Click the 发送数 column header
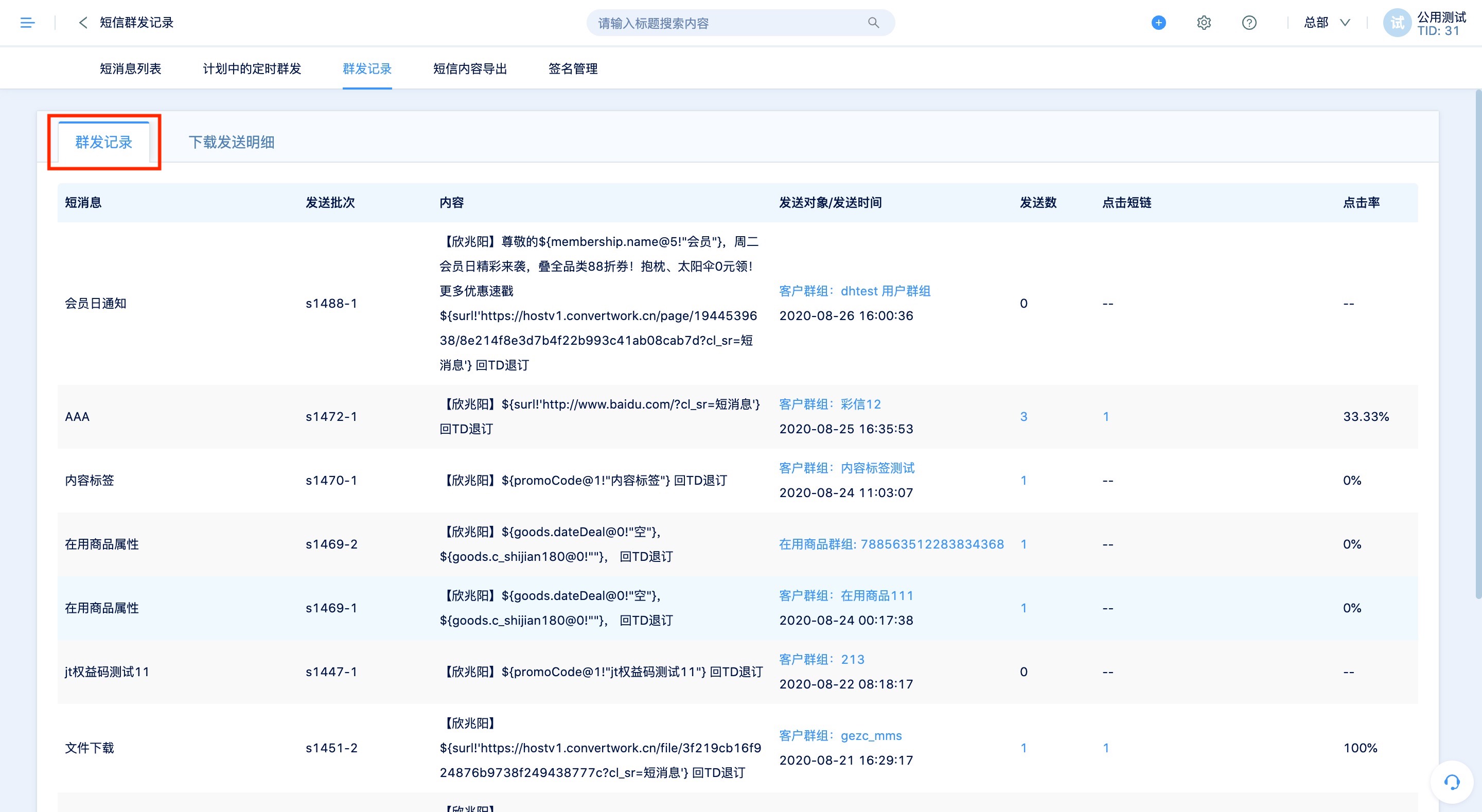Viewport: 1482px width, 812px height. tap(1038, 203)
